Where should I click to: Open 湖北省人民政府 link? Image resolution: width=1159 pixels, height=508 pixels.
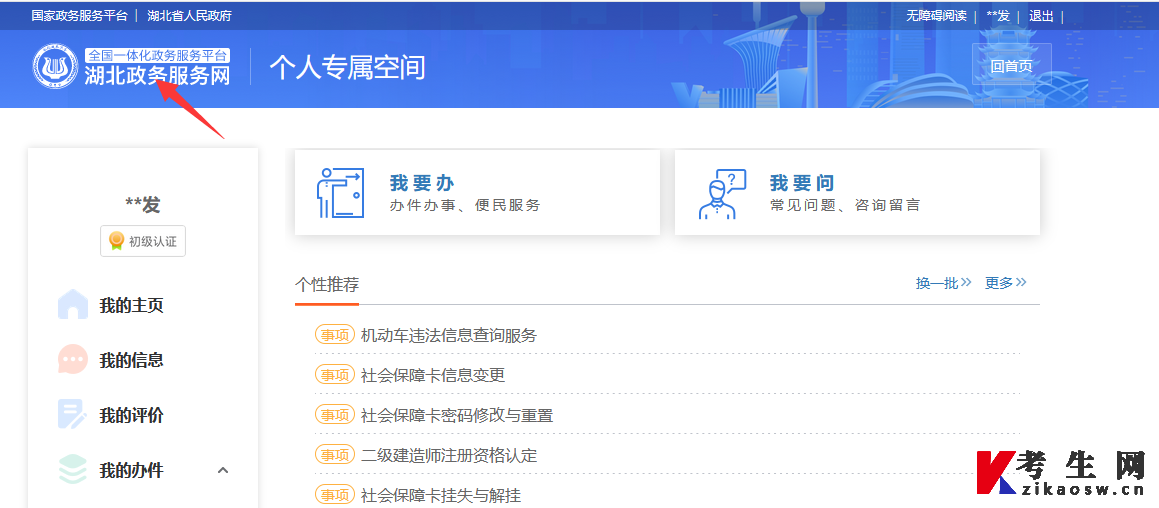189,16
